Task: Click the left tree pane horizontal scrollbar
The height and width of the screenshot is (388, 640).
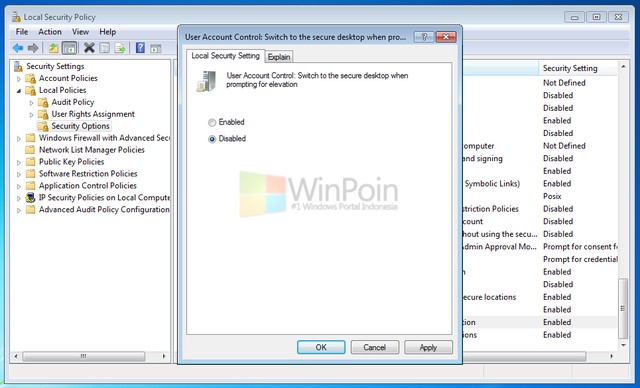Action: [83, 356]
